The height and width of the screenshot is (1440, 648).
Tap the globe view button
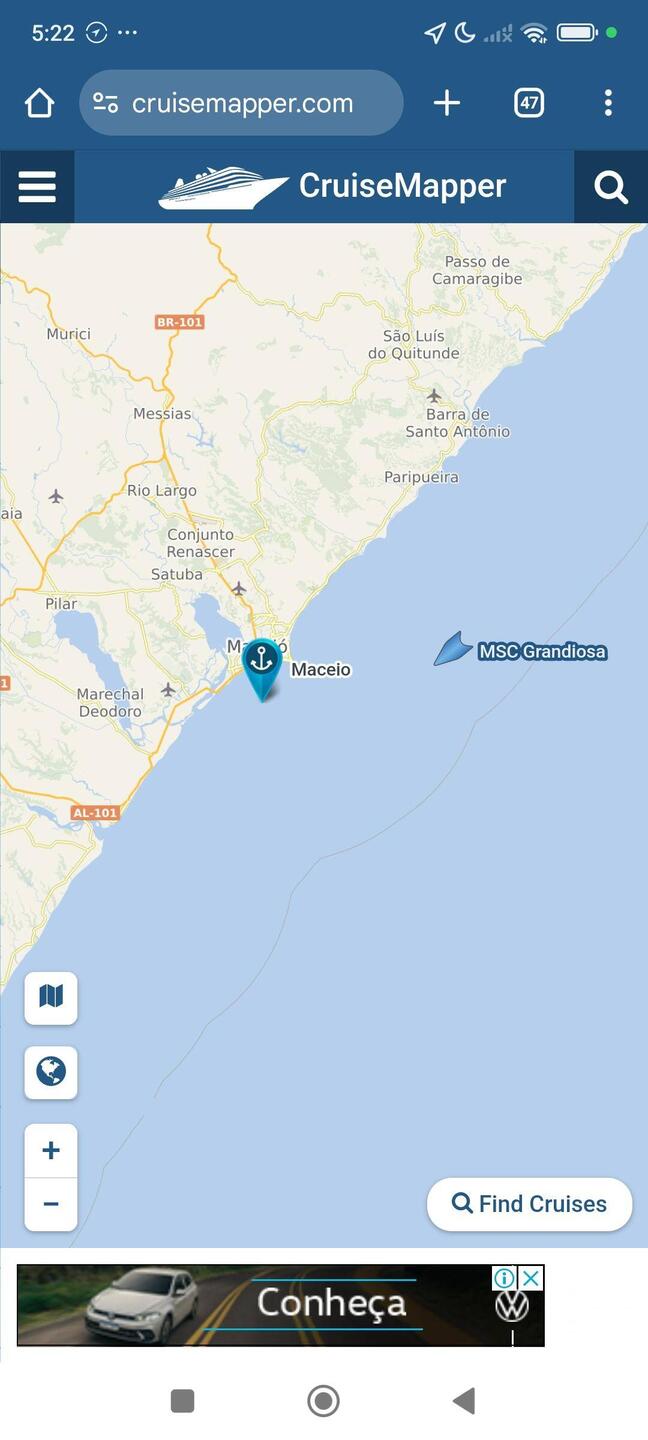pyautogui.click(x=51, y=1072)
